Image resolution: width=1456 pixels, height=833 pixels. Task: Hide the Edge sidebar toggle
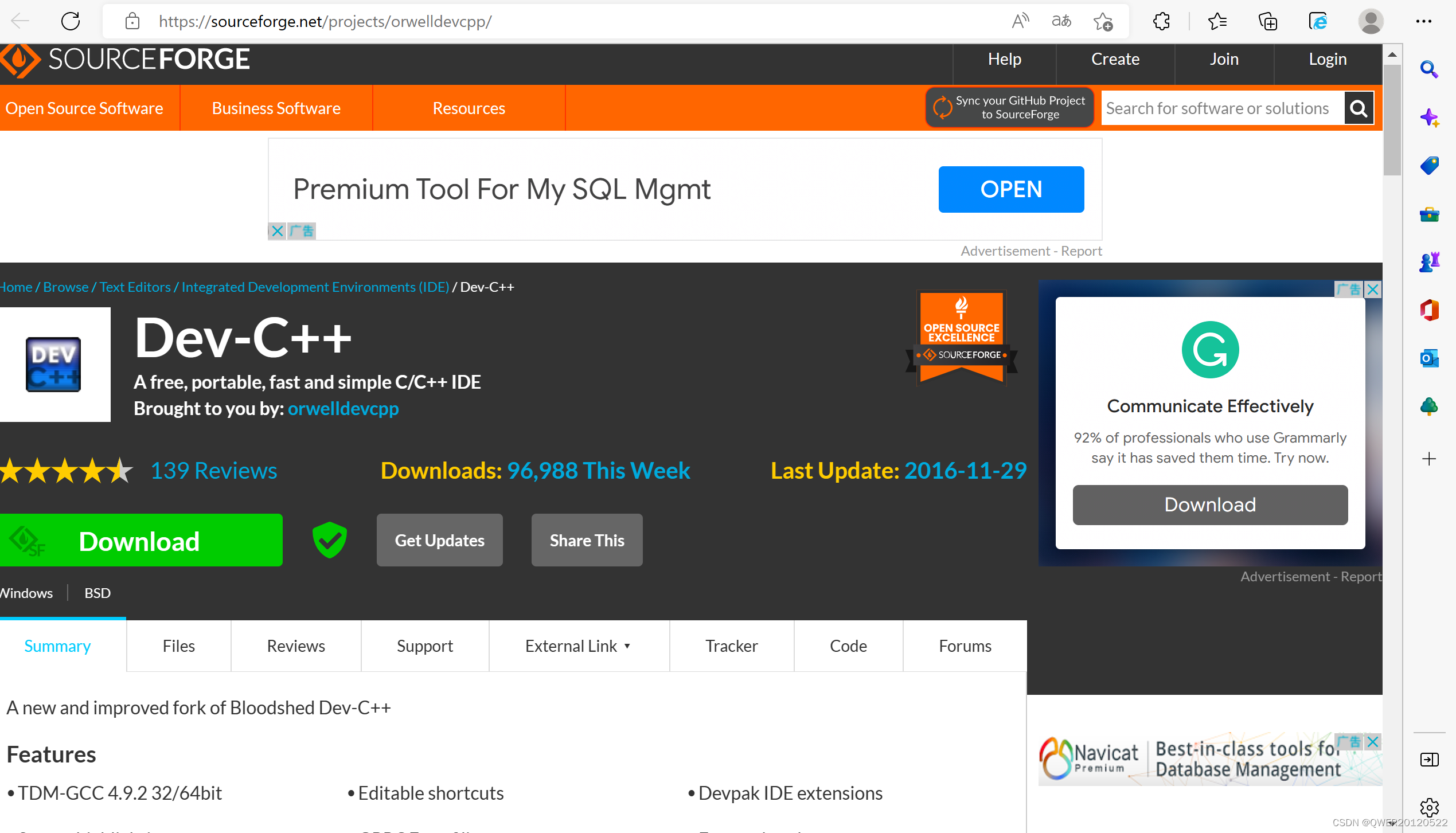coord(1429,760)
